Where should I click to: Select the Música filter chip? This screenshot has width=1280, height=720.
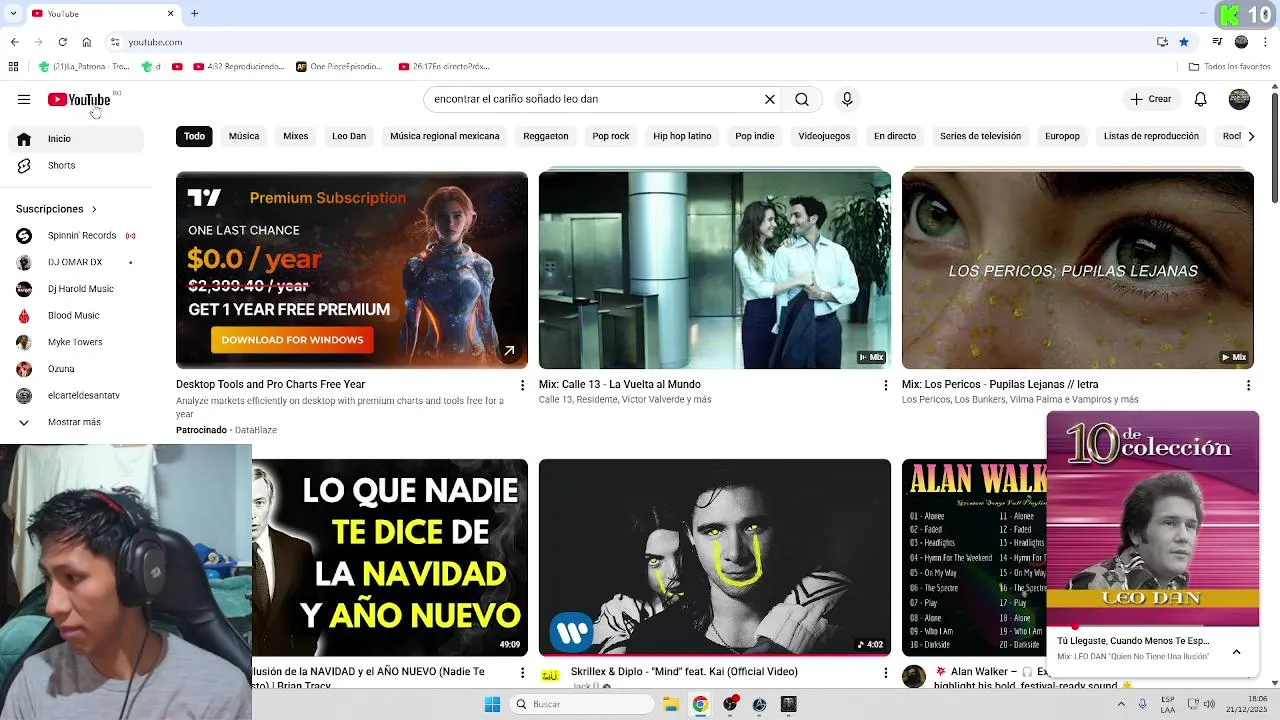tap(244, 136)
